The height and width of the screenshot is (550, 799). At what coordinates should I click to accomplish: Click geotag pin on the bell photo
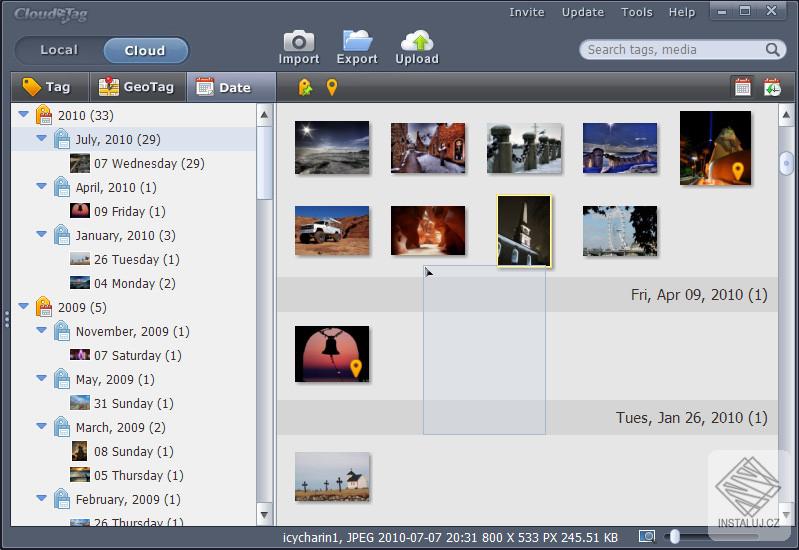[356, 368]
